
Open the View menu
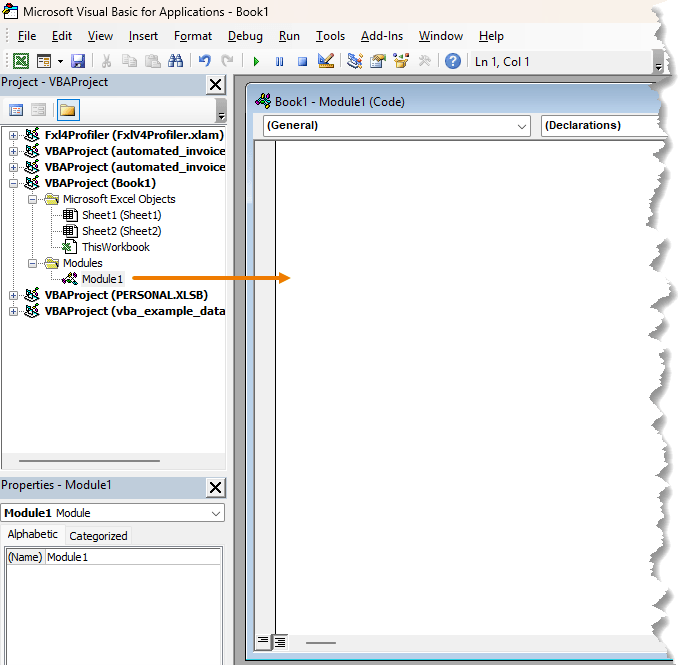pos(100,36)
